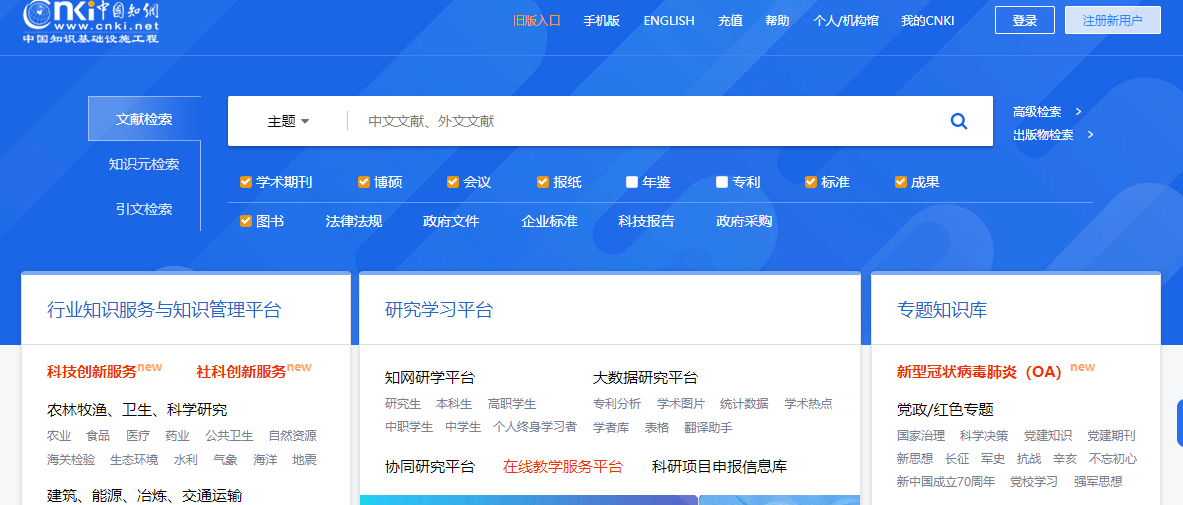Open 手机版 in the top navigation
Screen dimensions: 1183x505
(x=601, y=20)
